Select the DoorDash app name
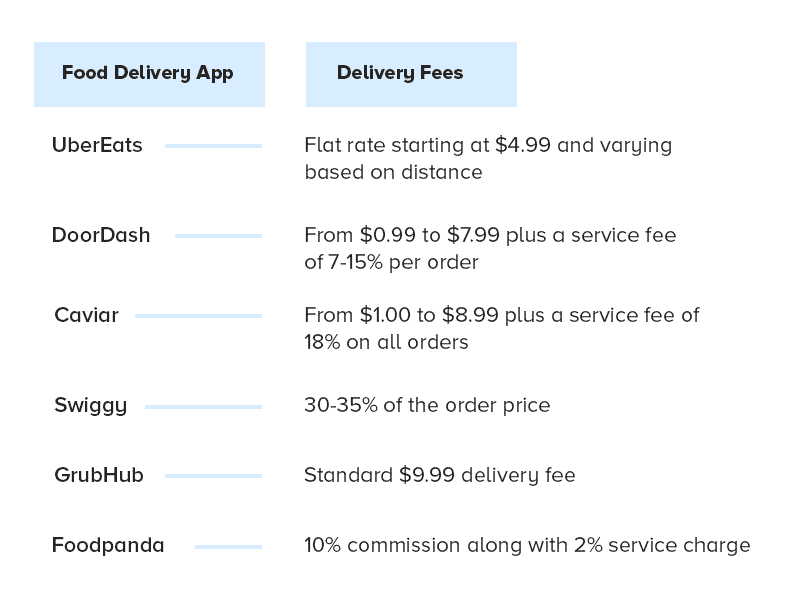797x599 pixels. pyautogui.click(x=101, y=235)
